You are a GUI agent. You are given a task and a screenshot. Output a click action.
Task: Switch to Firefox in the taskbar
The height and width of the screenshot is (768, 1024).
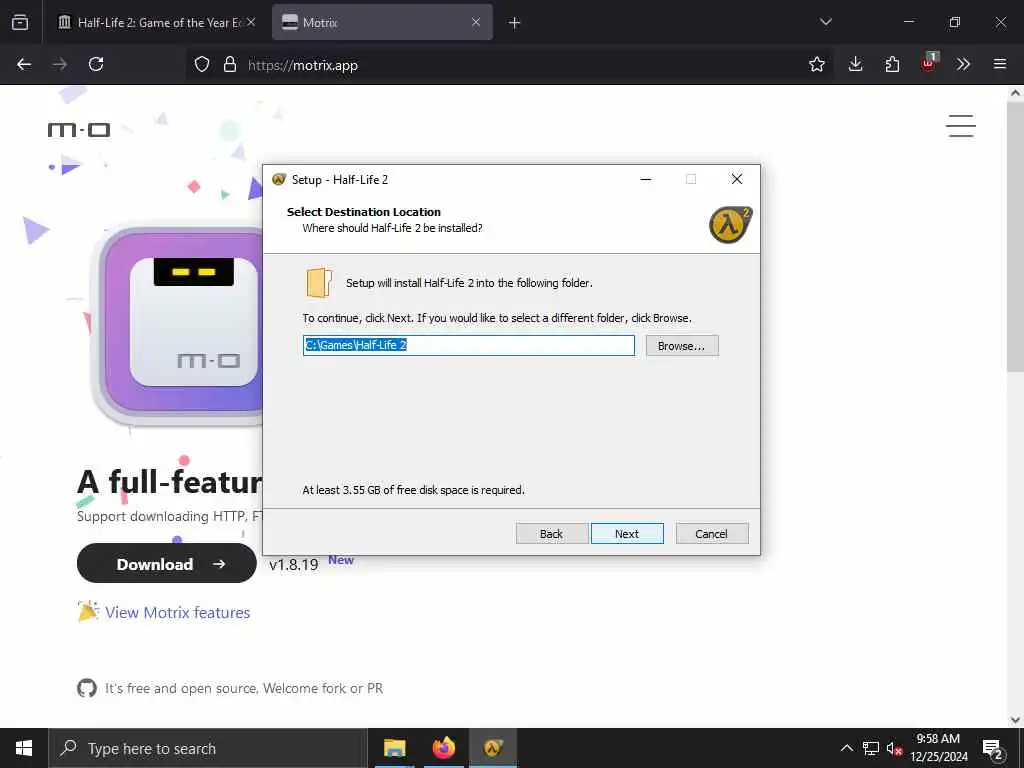pos(443,748)
